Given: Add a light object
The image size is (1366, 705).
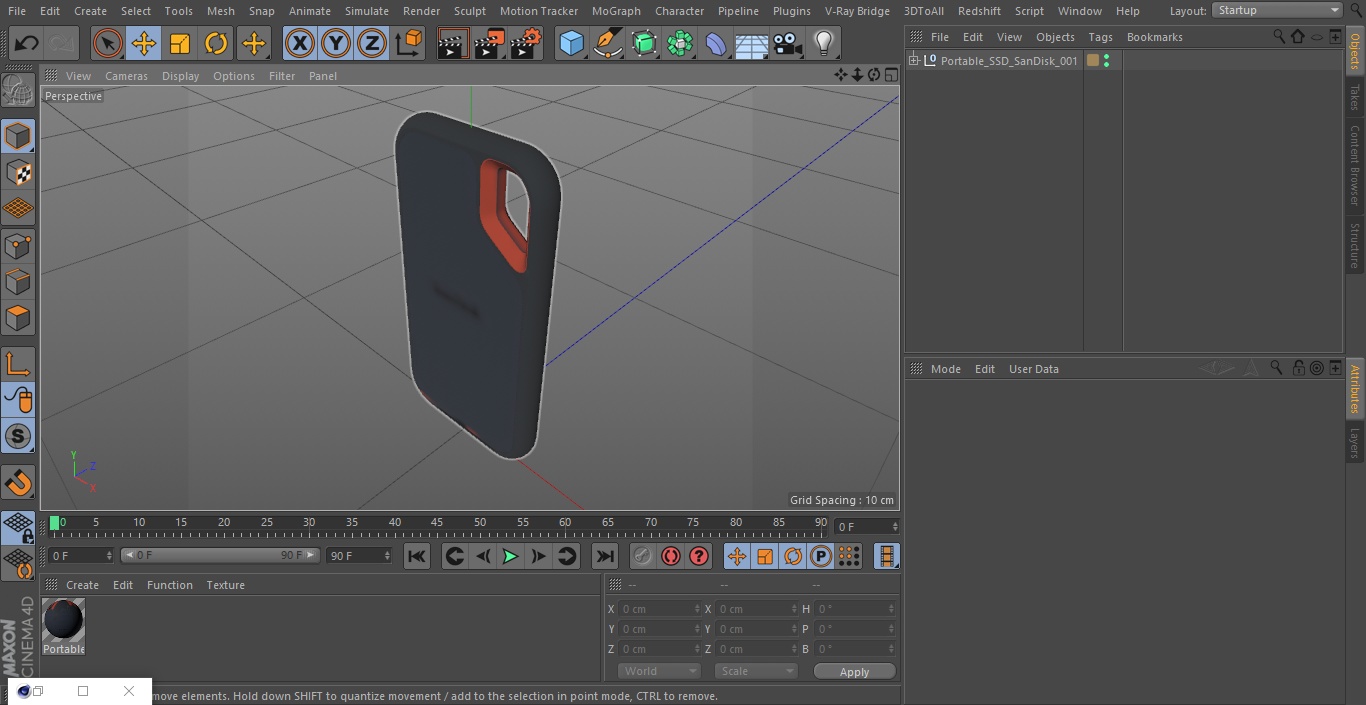Looking at the screenshot, I should click(823, 44).
